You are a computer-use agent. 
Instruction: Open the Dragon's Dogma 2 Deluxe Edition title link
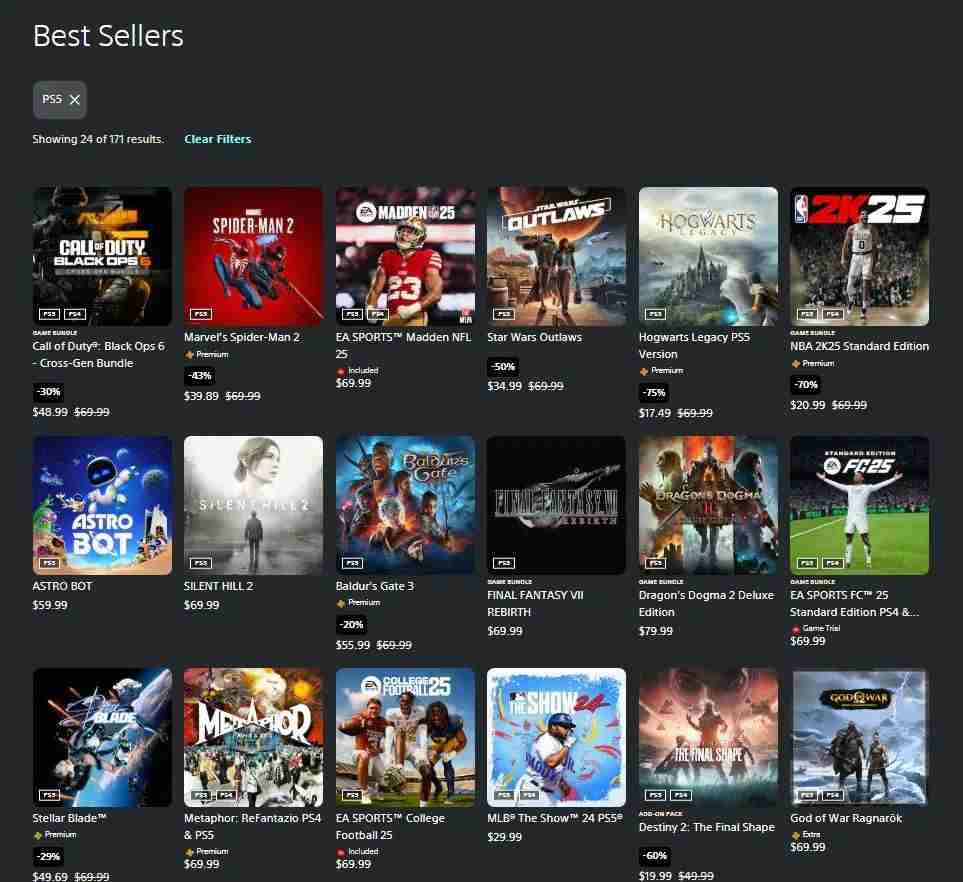(x=706, y=603)
